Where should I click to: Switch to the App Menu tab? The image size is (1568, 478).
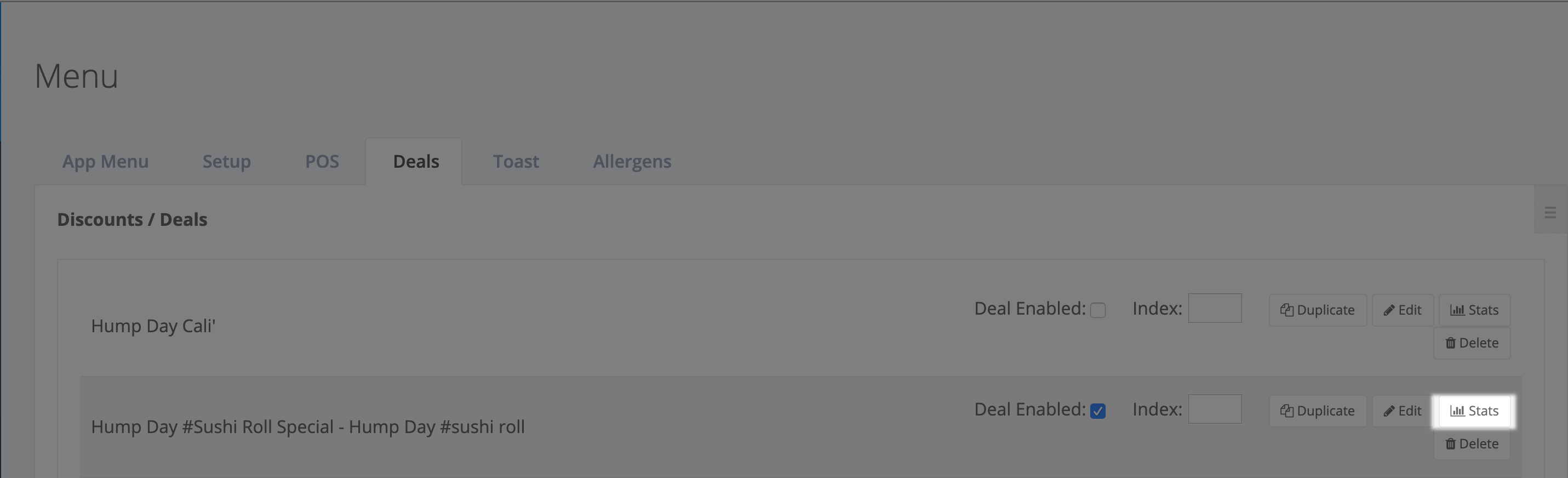point(105,161)
